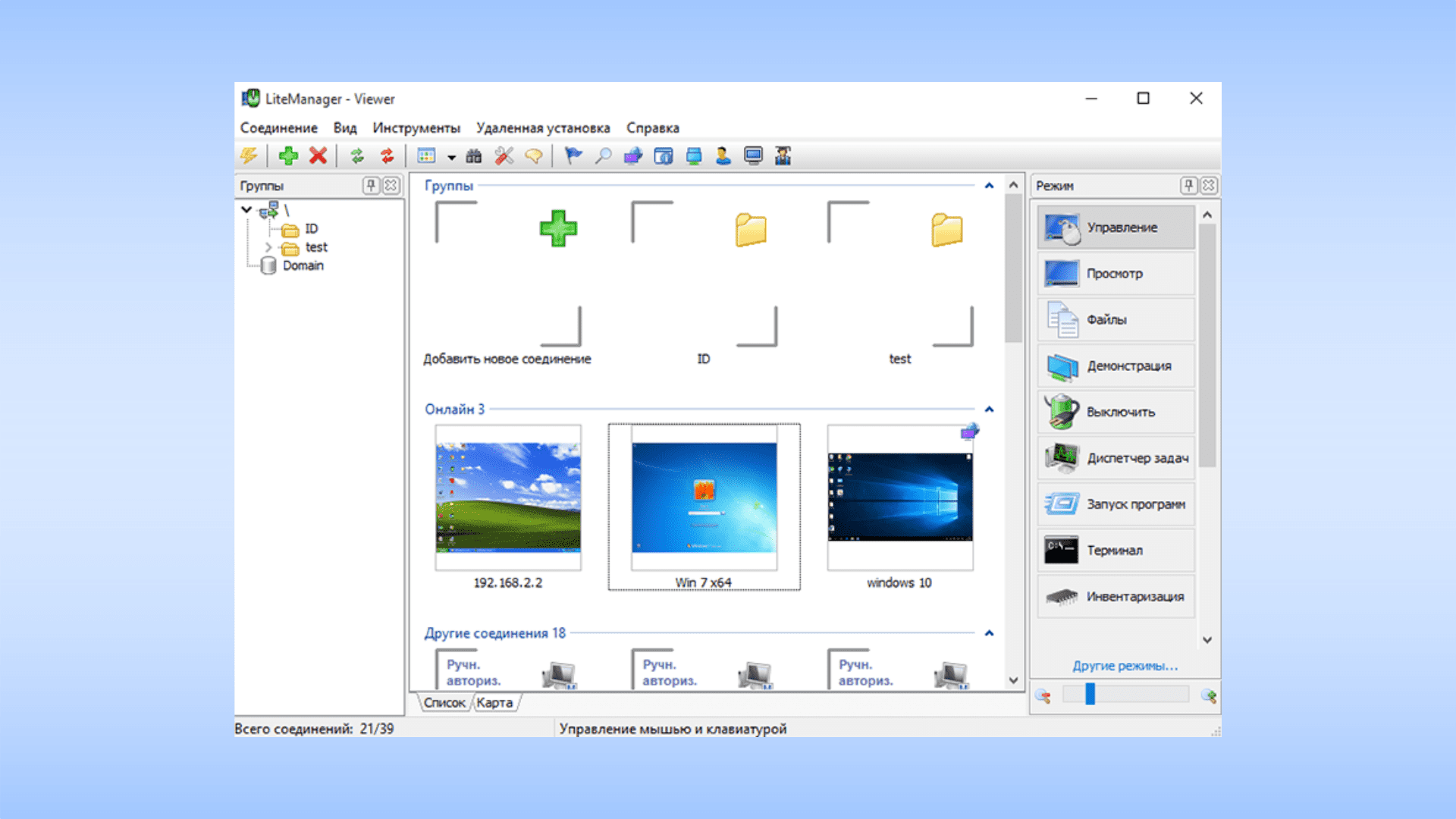1456x819 pixels.
Task: Click the green plus add connection toolbar icon
Action: point(288,156)
